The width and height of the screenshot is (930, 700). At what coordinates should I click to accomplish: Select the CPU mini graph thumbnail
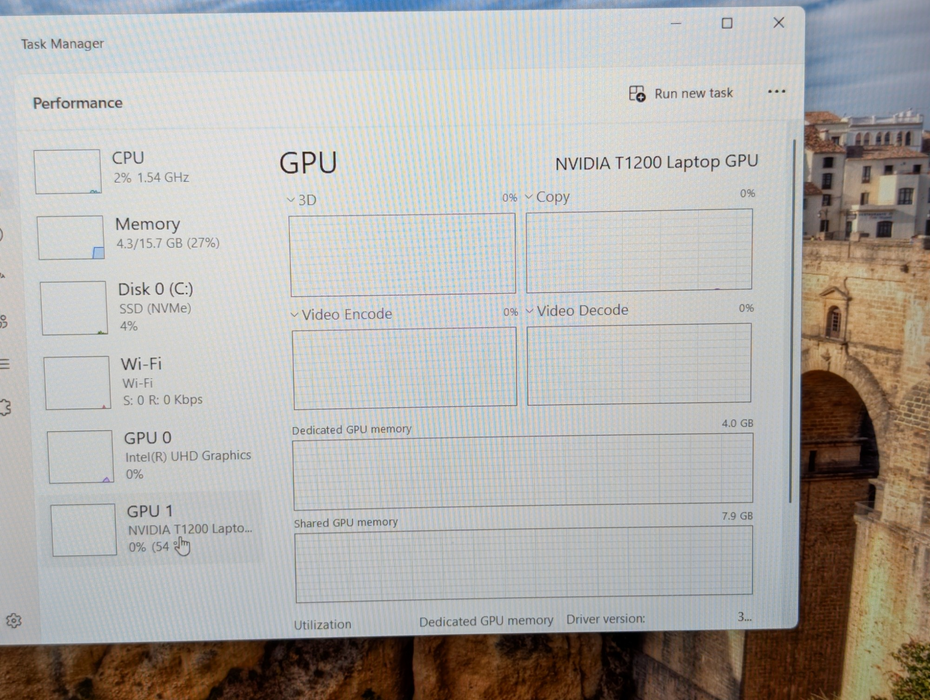[67, 171]
